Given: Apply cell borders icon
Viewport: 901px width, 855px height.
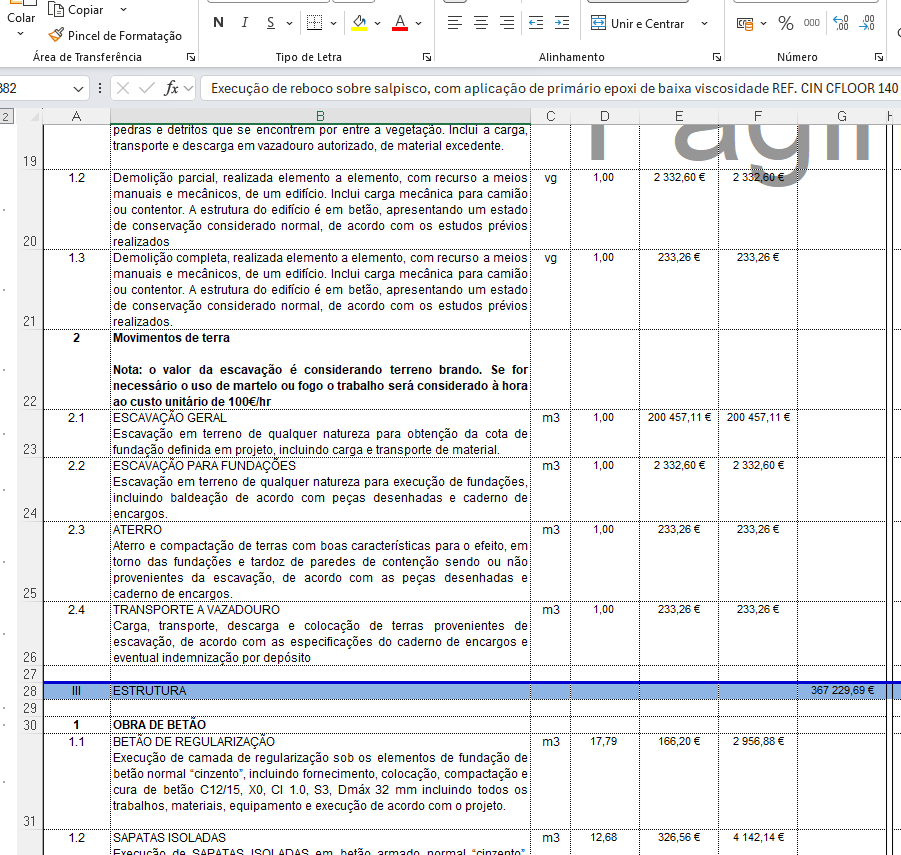Looking at the screenshot, I should [314, 23].
